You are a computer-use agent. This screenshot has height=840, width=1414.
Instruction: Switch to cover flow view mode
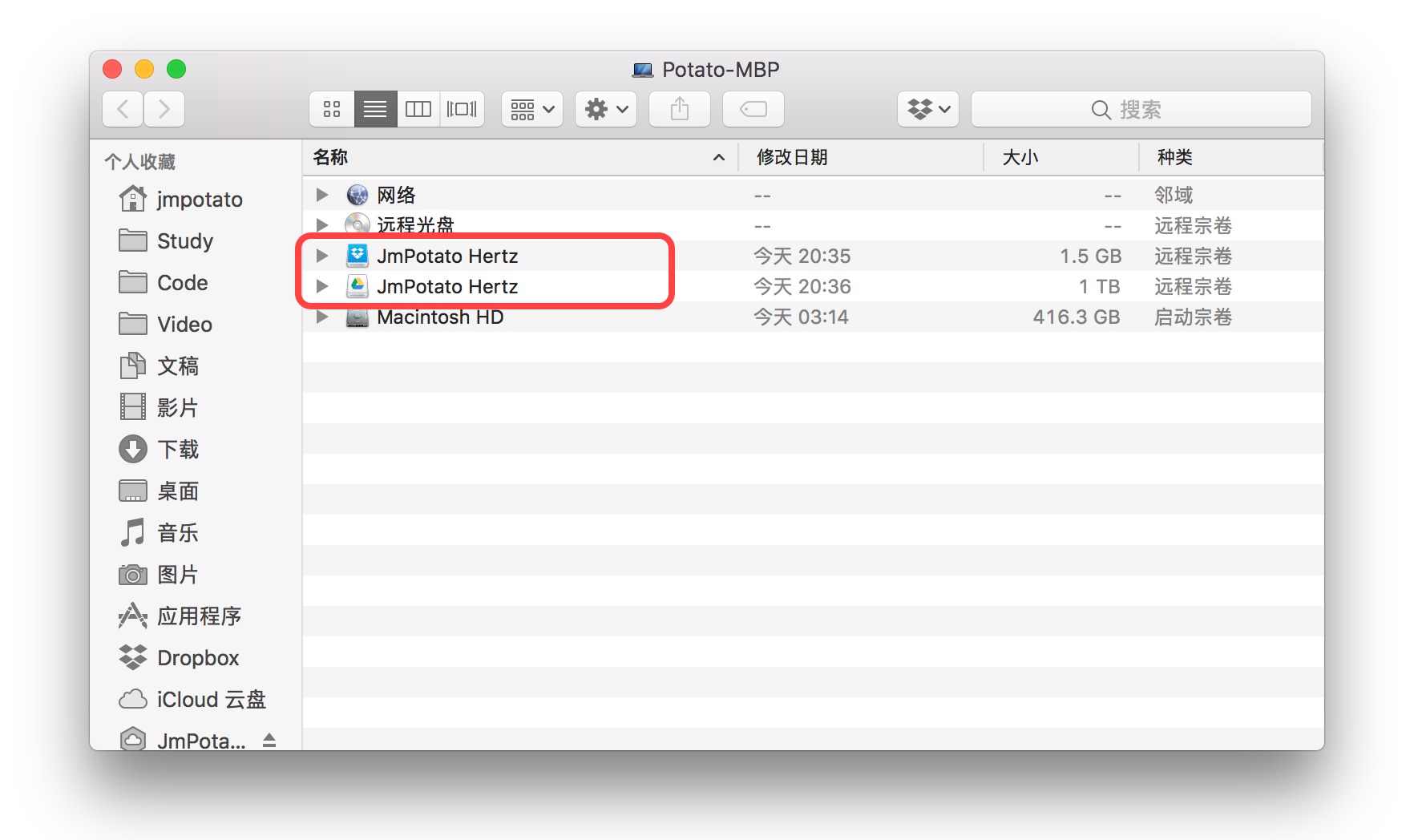pyautogui.click(x=462, y=109)
